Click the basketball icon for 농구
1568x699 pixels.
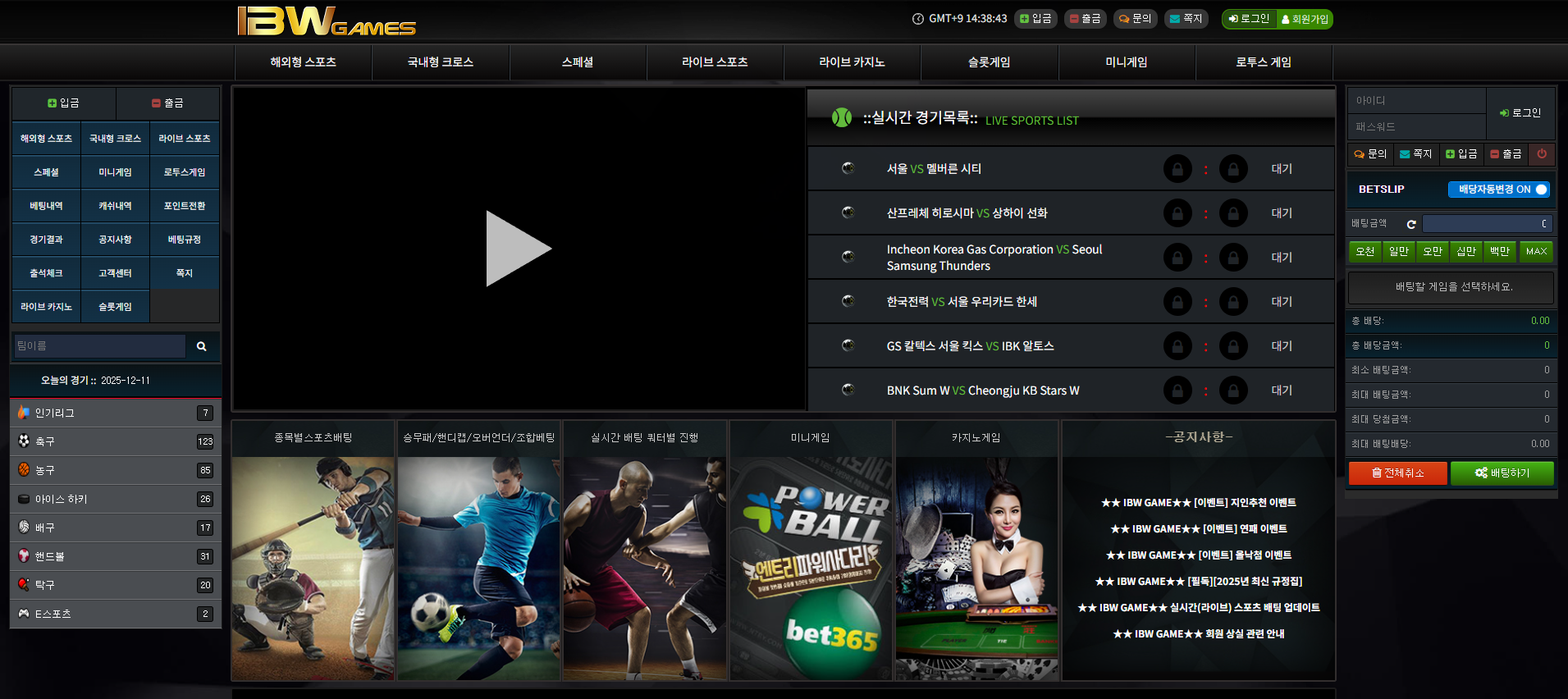coord(24,470)
